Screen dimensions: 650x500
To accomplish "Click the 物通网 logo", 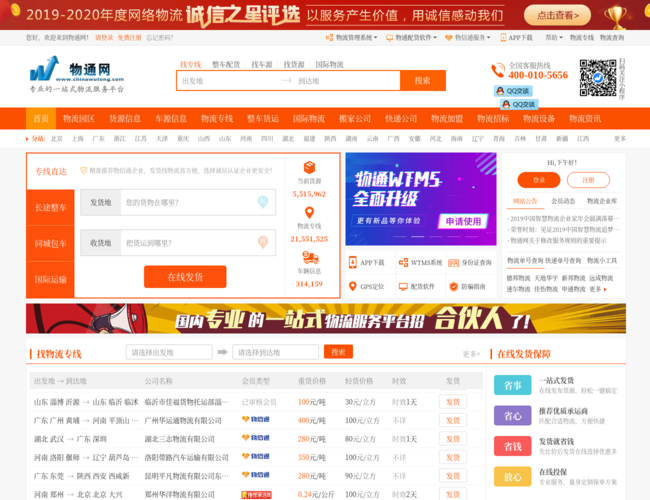I will (77, 74).
